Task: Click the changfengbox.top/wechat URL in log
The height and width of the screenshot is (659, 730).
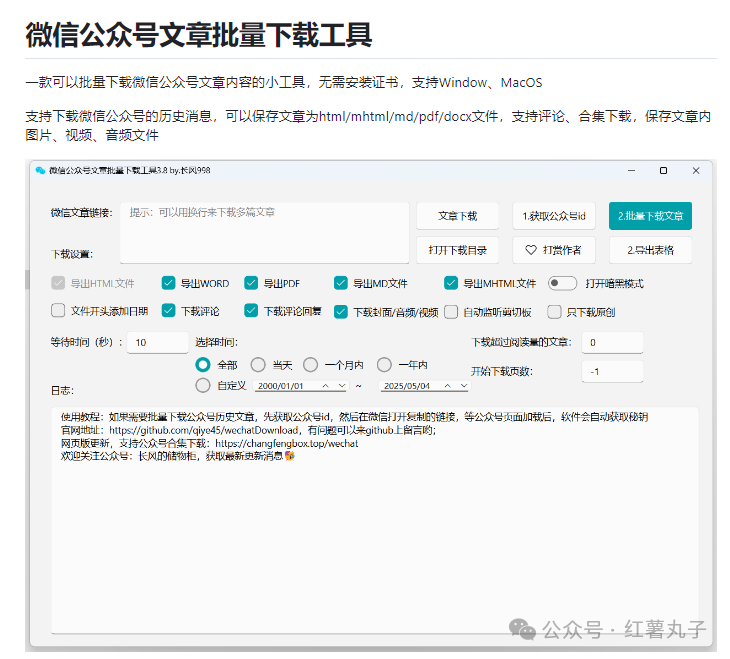Action: [287, 443]
